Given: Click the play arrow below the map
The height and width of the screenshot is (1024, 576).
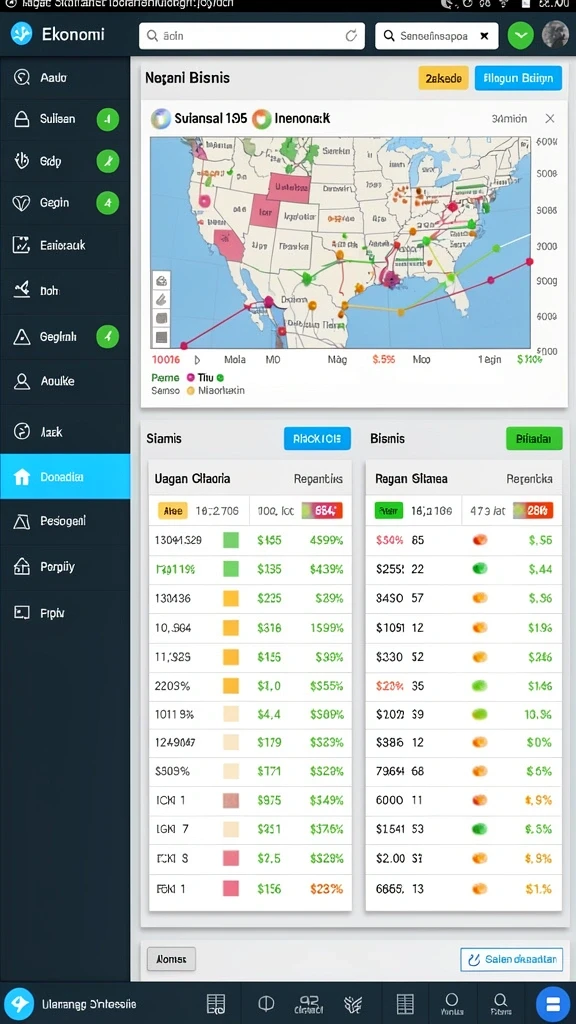Looking at the screenshot, I should (x=197, y=360).
